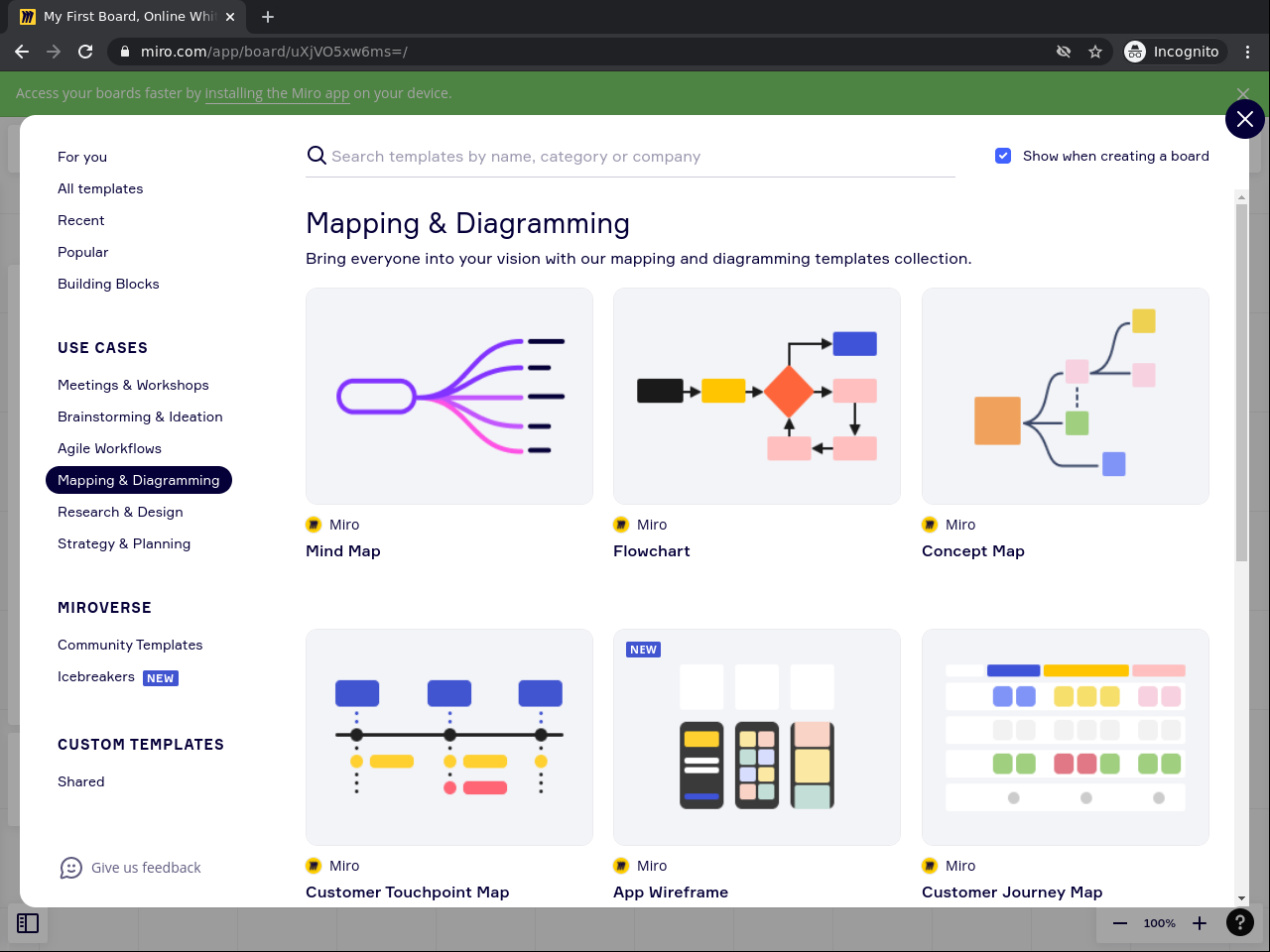Select Strategy & Planning category

pyautogui.click(x=124, y=543)
